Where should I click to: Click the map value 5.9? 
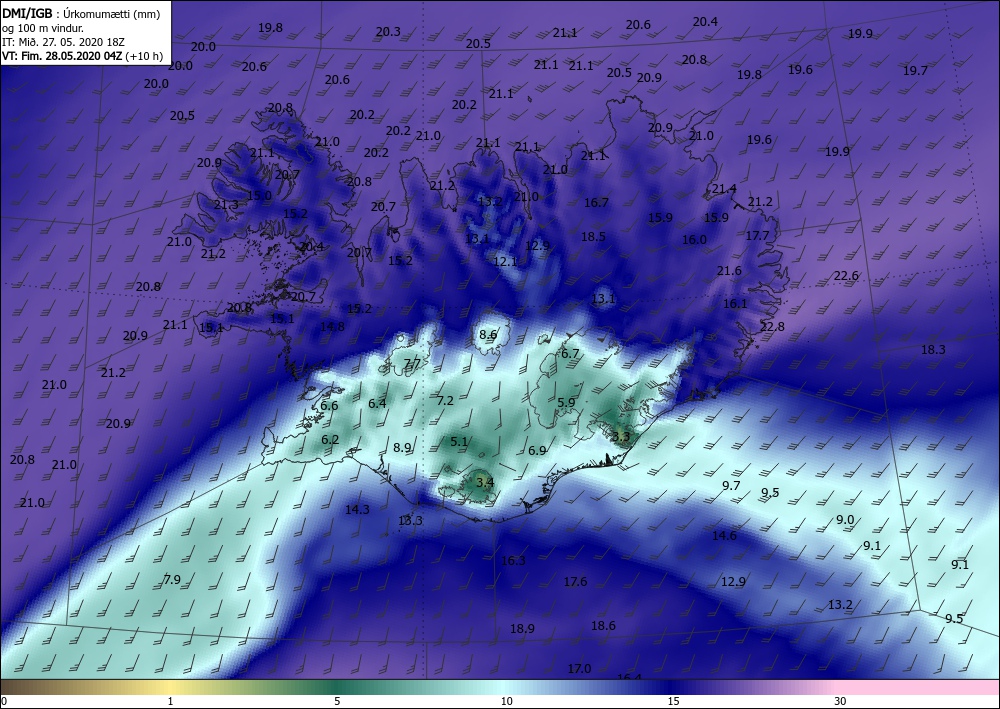566,402
